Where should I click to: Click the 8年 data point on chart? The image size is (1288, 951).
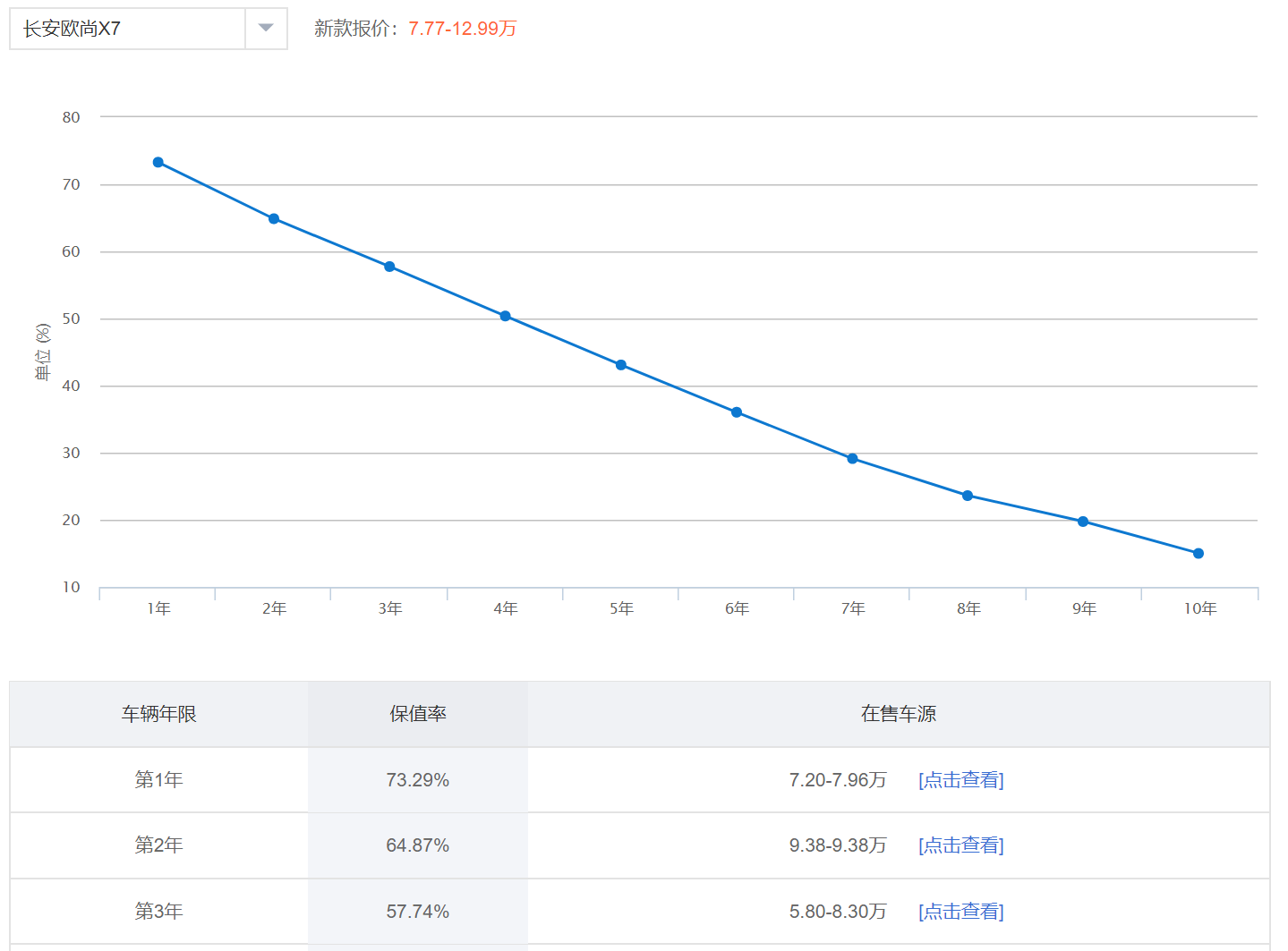(x=968, y=496)
